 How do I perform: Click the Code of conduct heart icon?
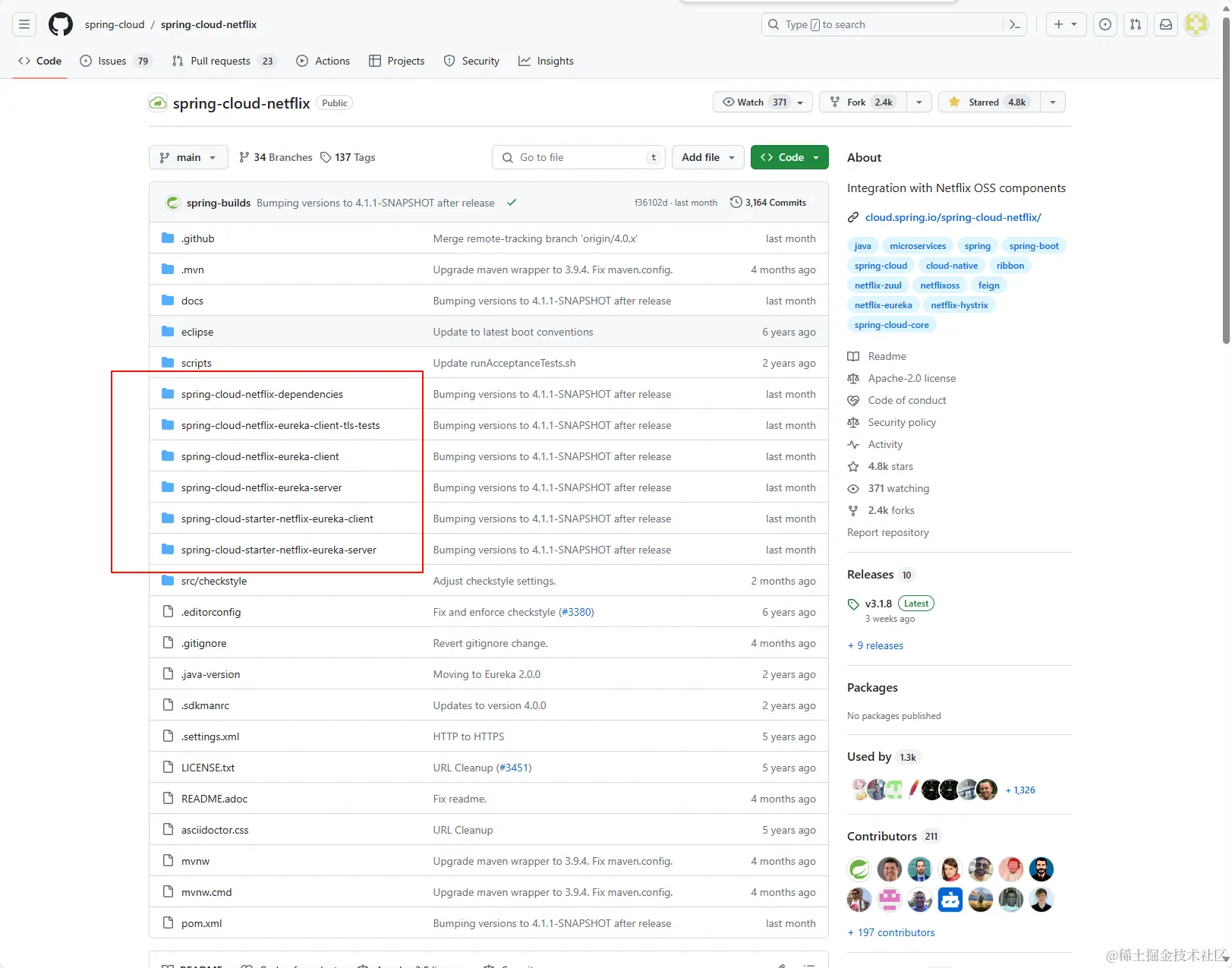[x=853, y=400]
